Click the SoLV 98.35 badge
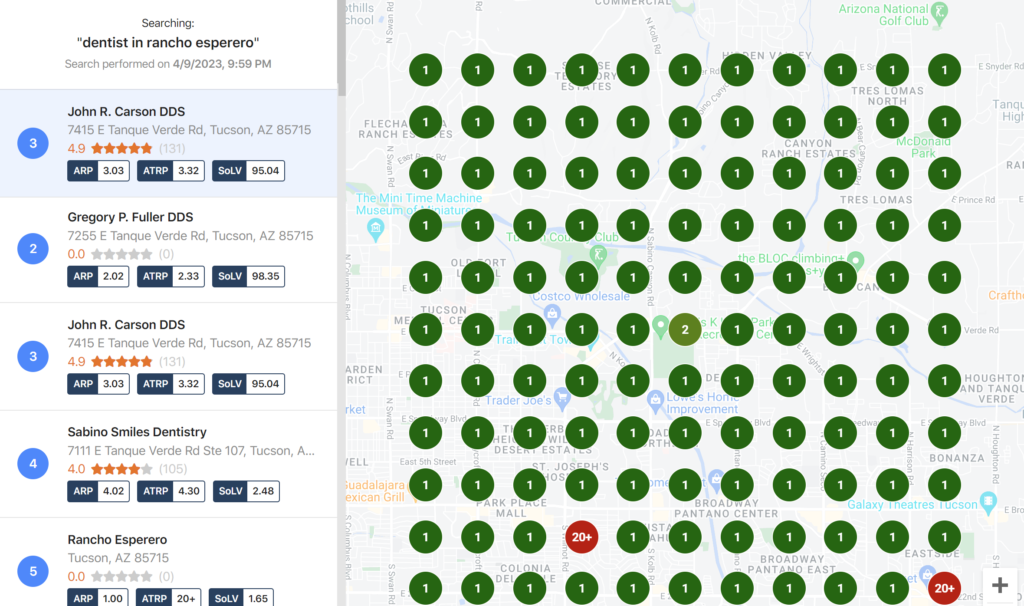Image resolution: width=1024 pixels, height=606 pixels. click(x=248, y=276)
